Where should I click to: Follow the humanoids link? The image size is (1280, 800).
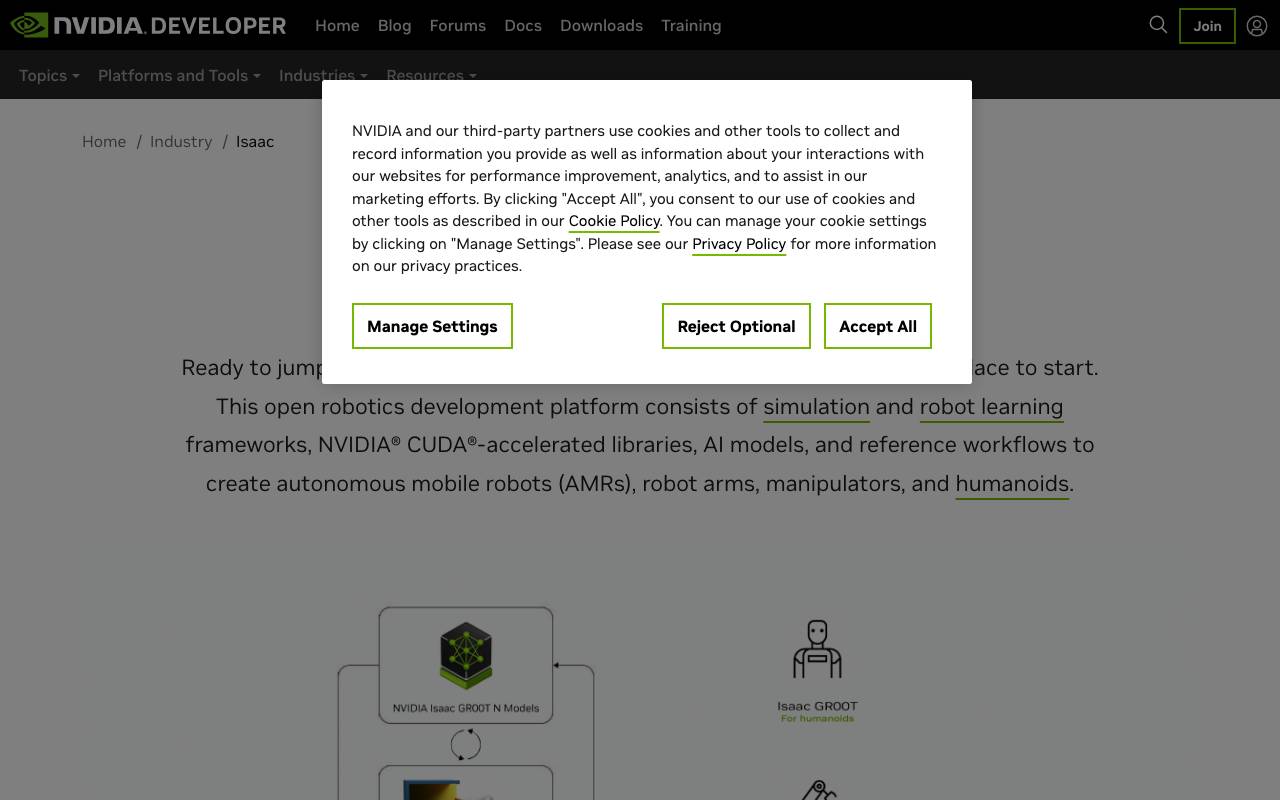[x=1012, y=484]
